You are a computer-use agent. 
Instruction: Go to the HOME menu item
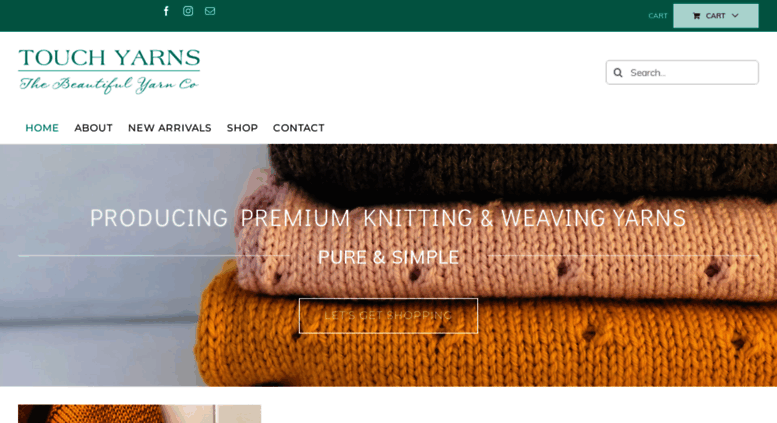(42, 128)
